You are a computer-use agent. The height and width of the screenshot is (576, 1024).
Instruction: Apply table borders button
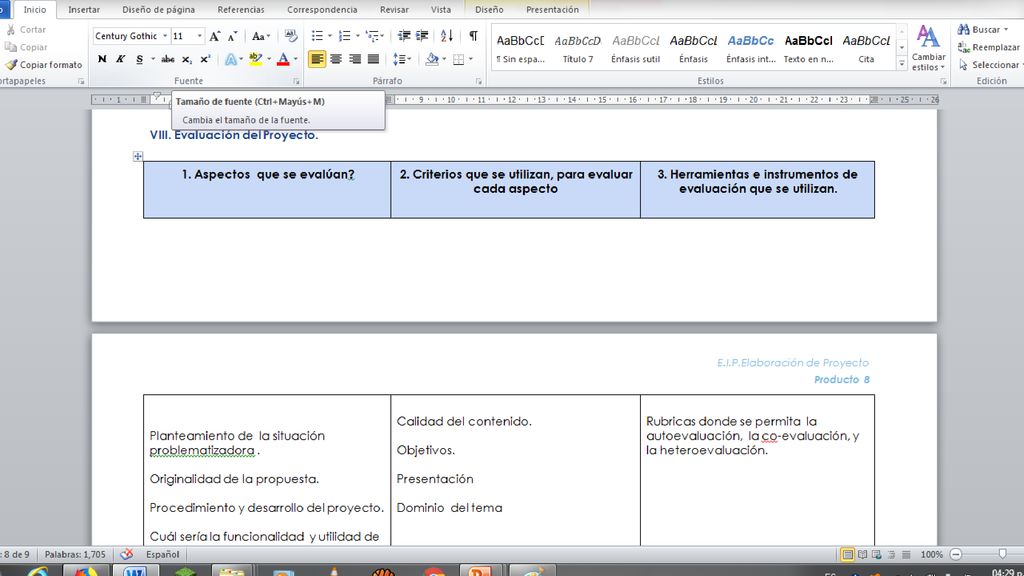(459, 59)
